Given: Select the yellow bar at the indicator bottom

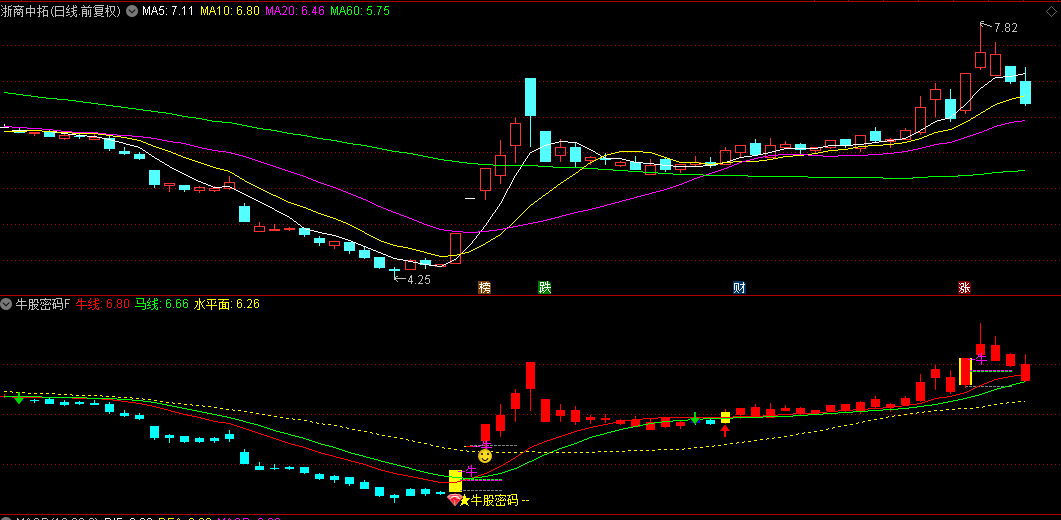Looking at the screenshot, I should (x=455, y=480).
